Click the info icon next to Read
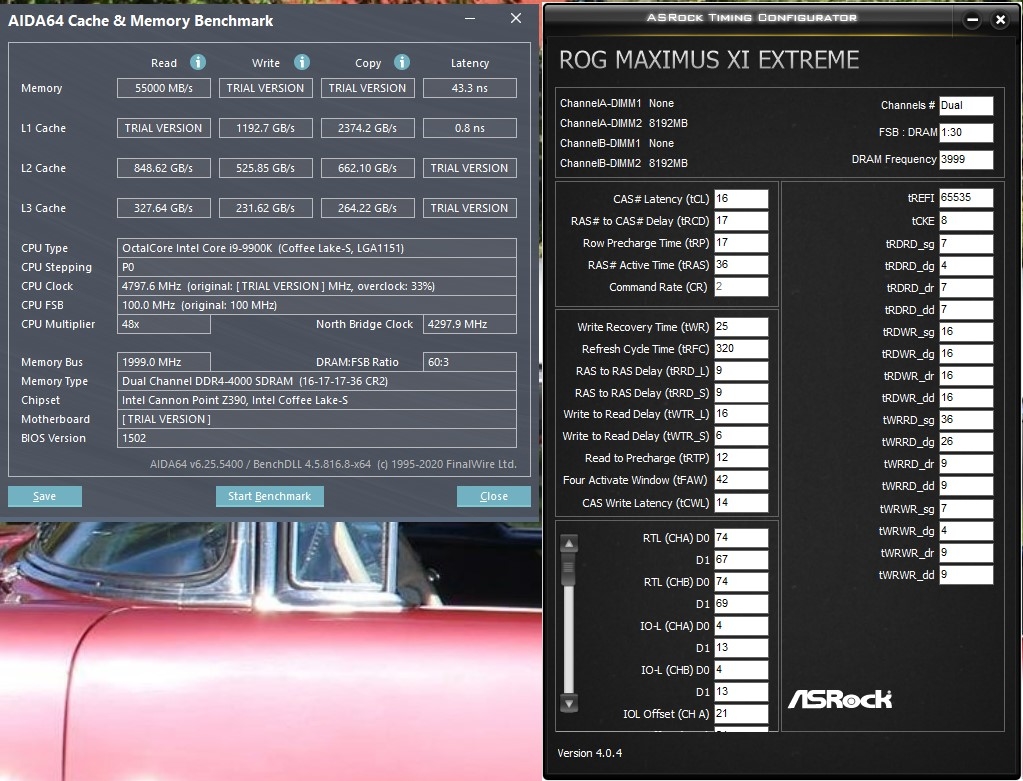This screenshot has width=1023, height=781. tap(198, 62)
